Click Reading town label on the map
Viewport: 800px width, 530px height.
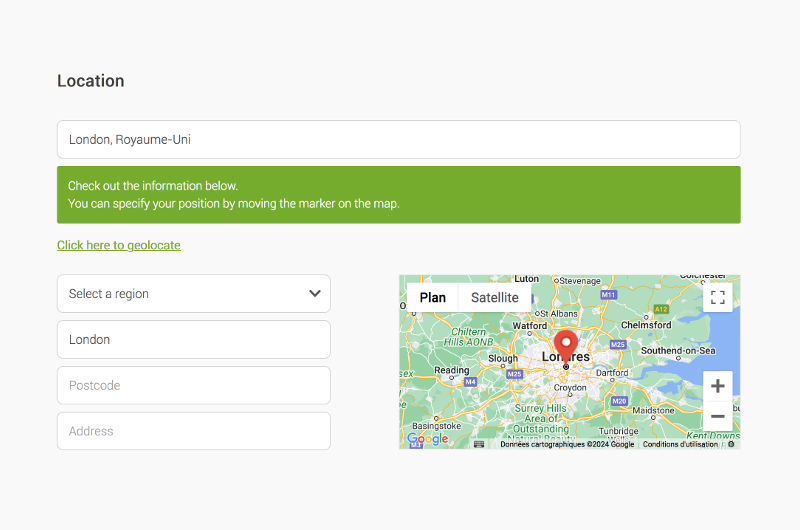pyautogui.click(x=451, y=370)
